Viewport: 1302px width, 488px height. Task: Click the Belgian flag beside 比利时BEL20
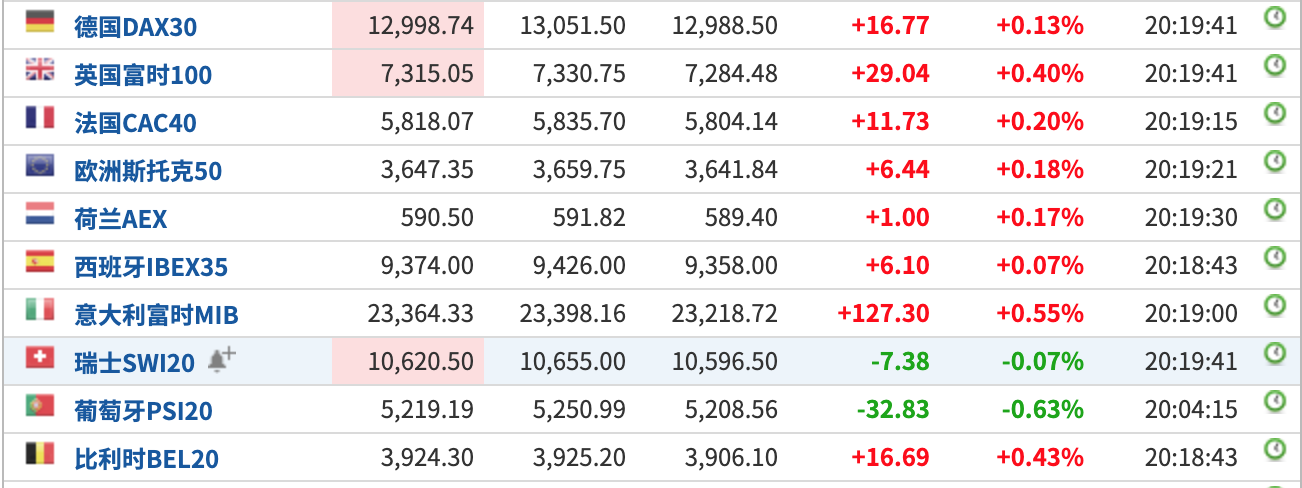pyautogui.click(x=40, y=454)
